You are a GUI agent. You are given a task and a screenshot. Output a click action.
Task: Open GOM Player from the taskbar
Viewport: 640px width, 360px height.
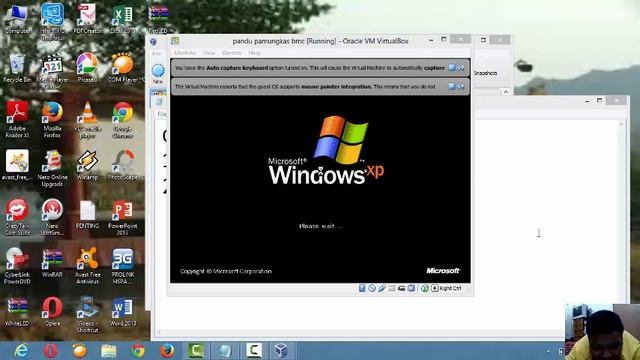tap(80, 351)
